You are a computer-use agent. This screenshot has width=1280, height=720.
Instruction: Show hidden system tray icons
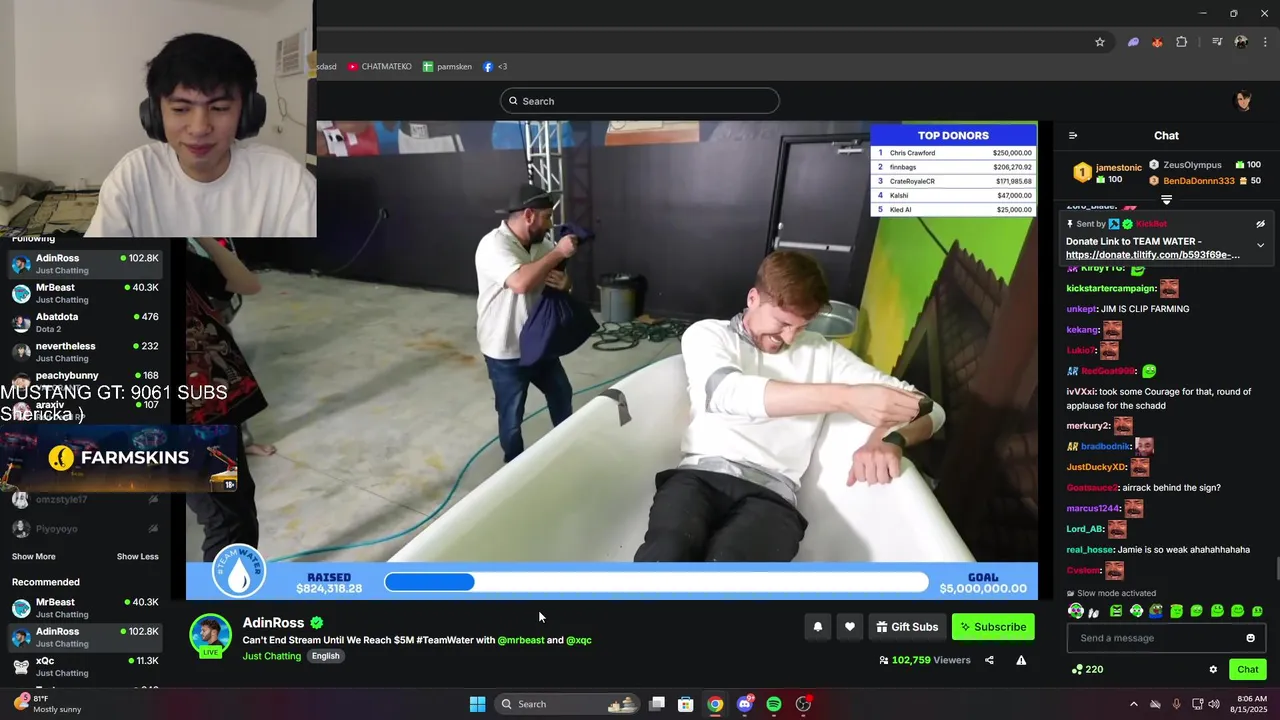click(1133, 704)
